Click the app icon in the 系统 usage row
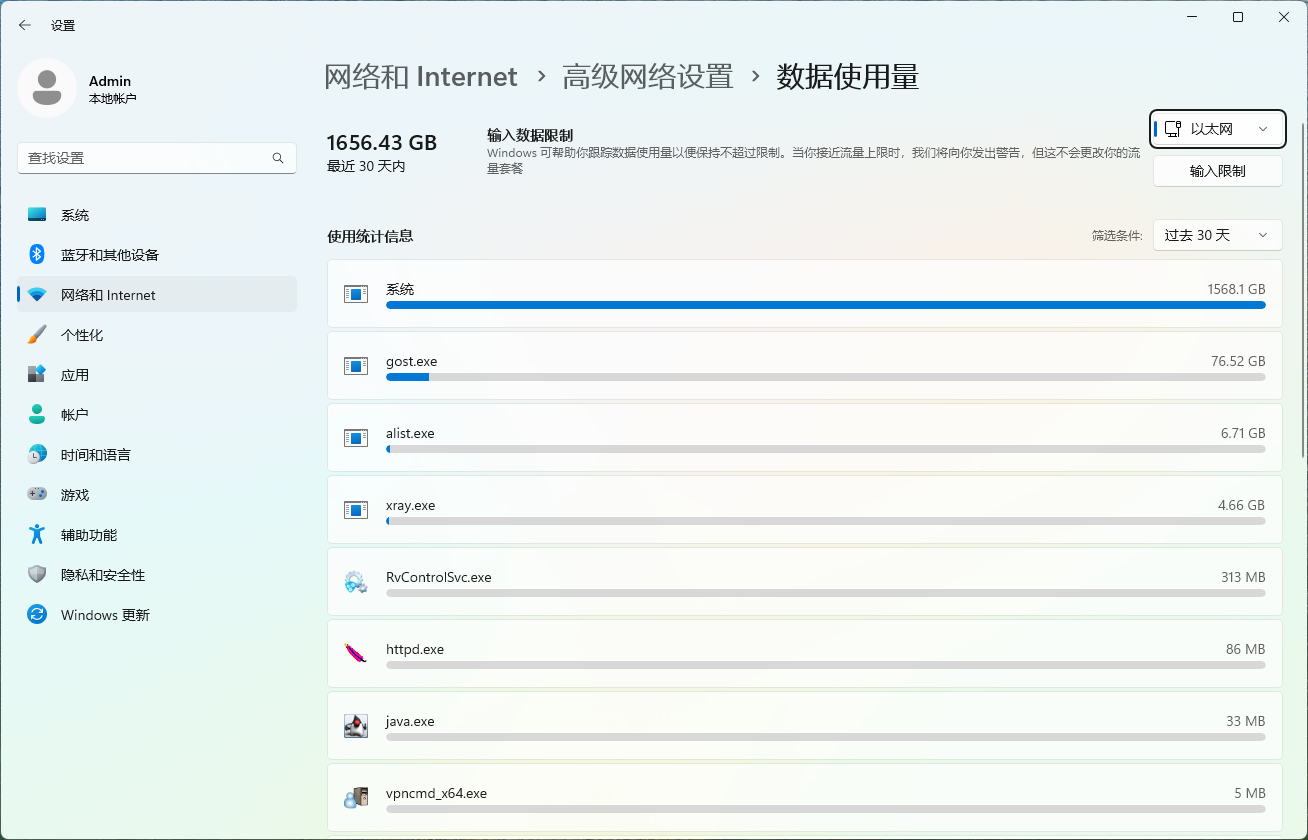The image size is (1308, 840). pyautogui.click(x=356, y=294)
